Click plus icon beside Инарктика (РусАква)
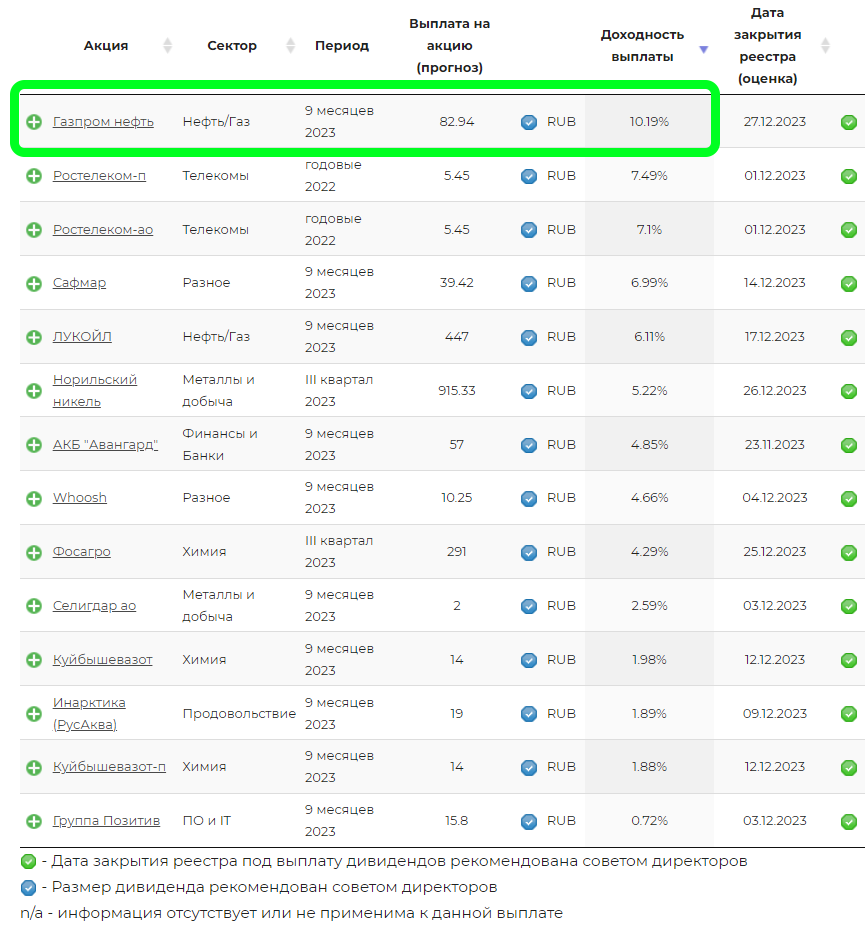The image size is (865, 928). click(34, 714)
